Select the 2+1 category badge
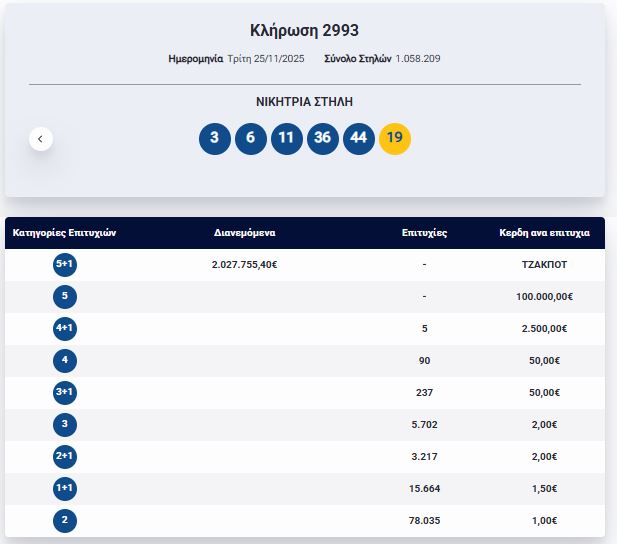The width and height of the screenshot is (617, 544). (x=65, y=457)
